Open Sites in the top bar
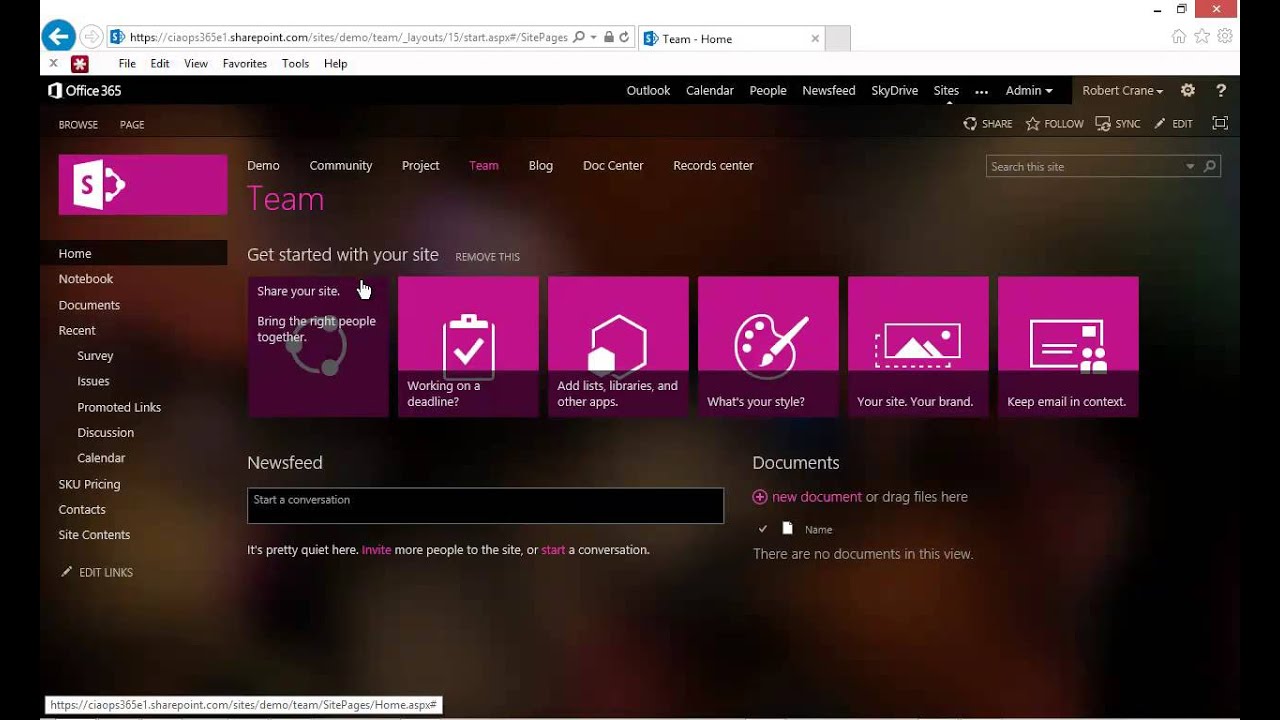 pyautogui.click(x=946, y=90)
